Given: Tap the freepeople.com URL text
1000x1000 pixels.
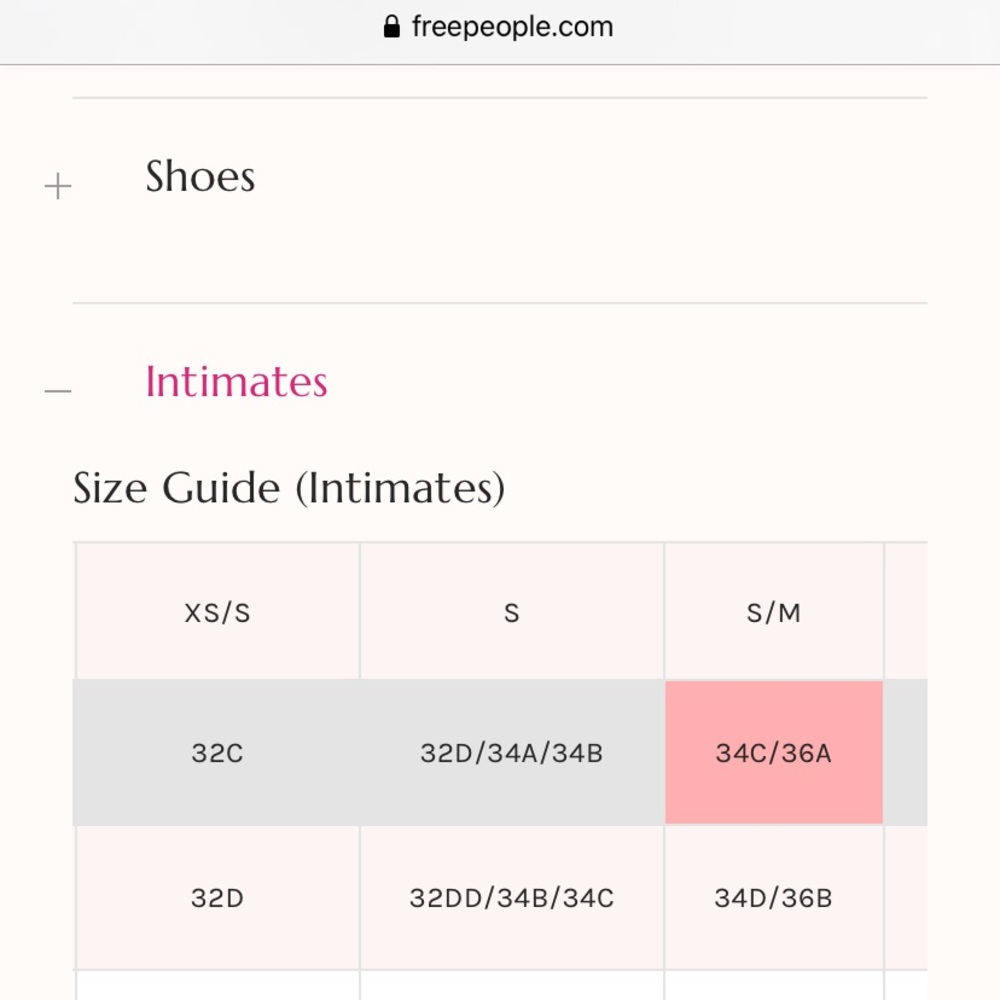Looking at the screenshot, I should [x=512, y=27].
